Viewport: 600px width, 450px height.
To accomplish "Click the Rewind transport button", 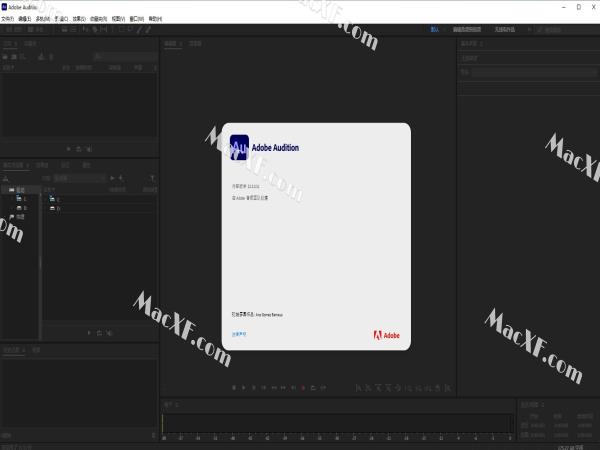I will [x=274, y=388].
